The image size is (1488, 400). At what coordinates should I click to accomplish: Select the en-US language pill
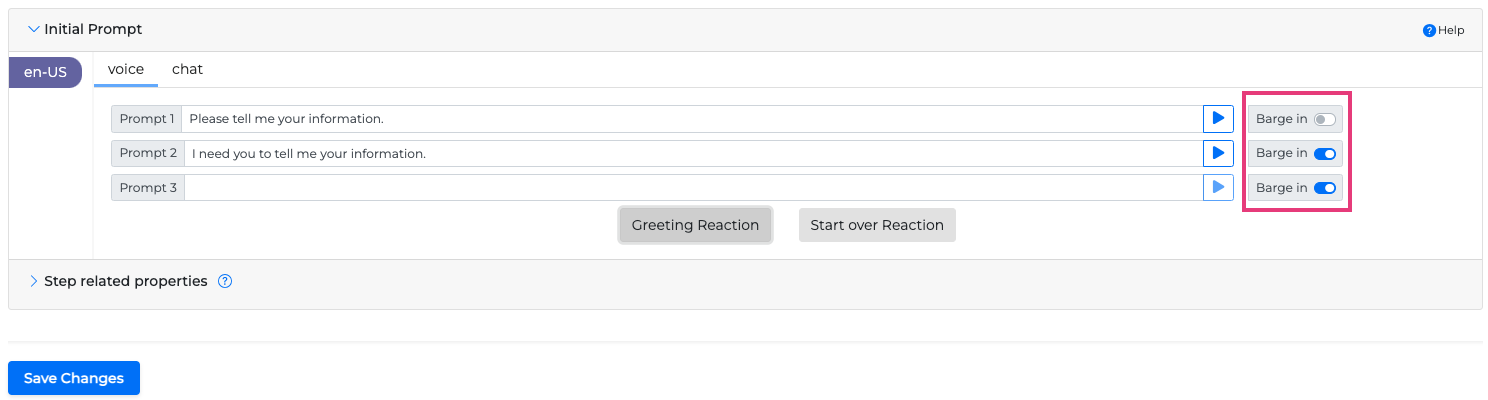[45, 72]
